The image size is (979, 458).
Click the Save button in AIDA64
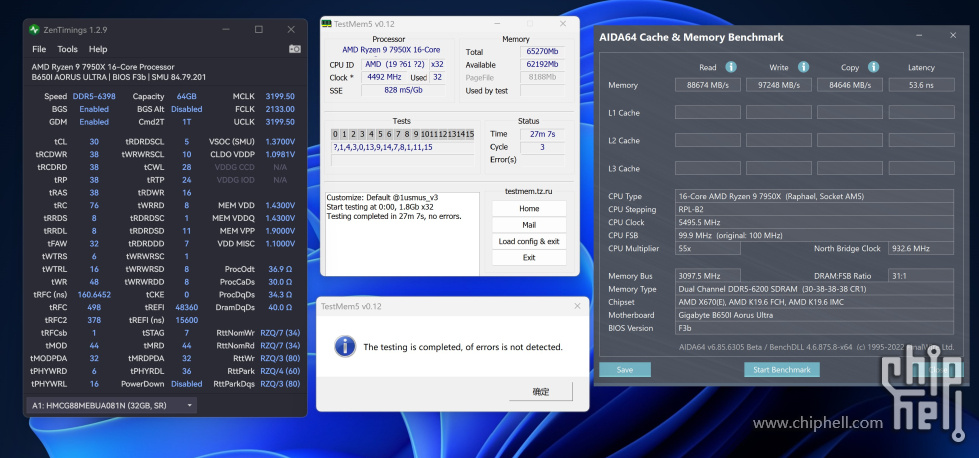pos(625,369)
